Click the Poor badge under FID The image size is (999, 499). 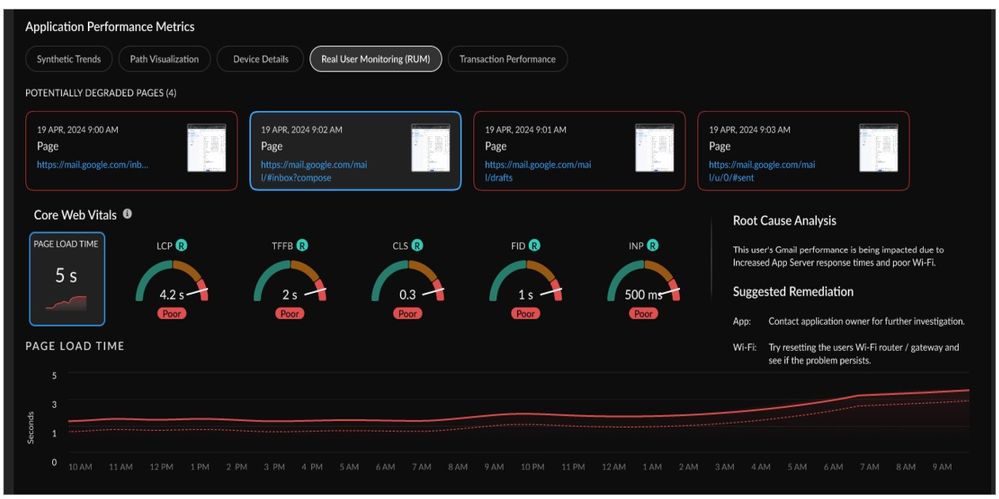[526, 314]
